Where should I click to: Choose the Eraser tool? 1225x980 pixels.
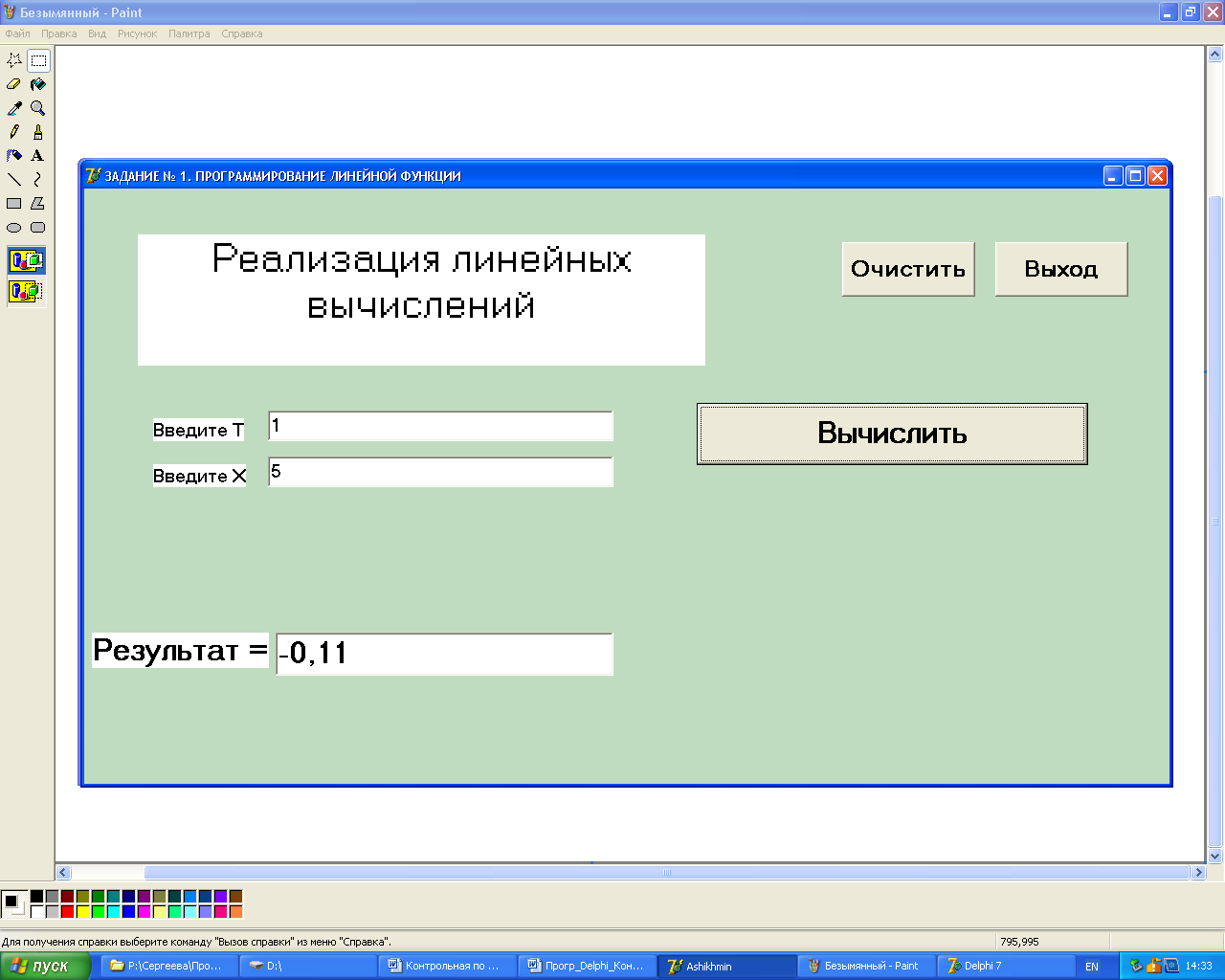coord(14,84)
